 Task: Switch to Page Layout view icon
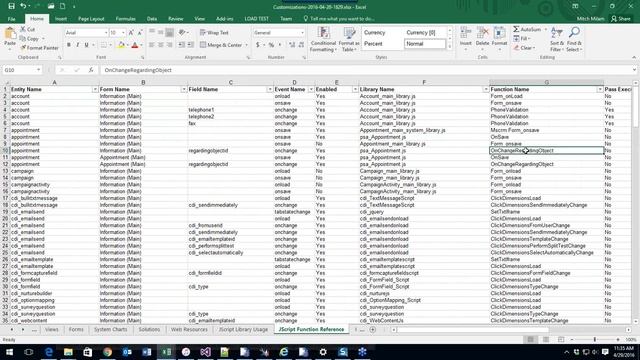pos(546,340)
